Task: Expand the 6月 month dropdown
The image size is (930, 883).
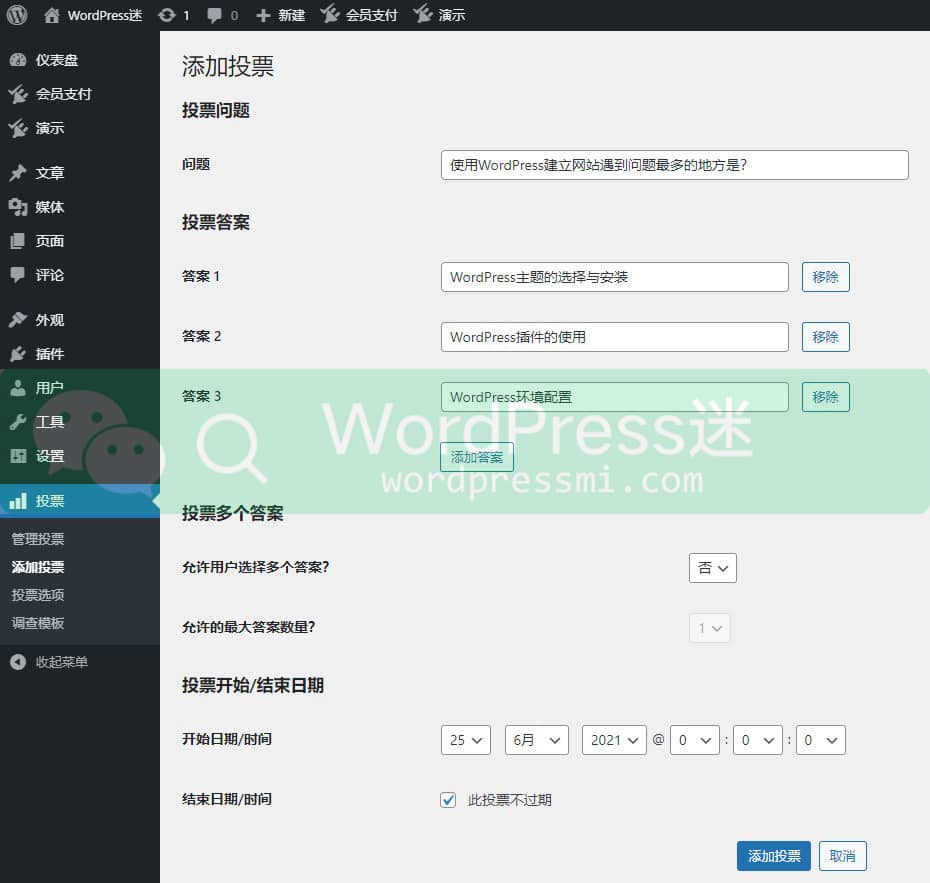Action: [x=536, y=740]
